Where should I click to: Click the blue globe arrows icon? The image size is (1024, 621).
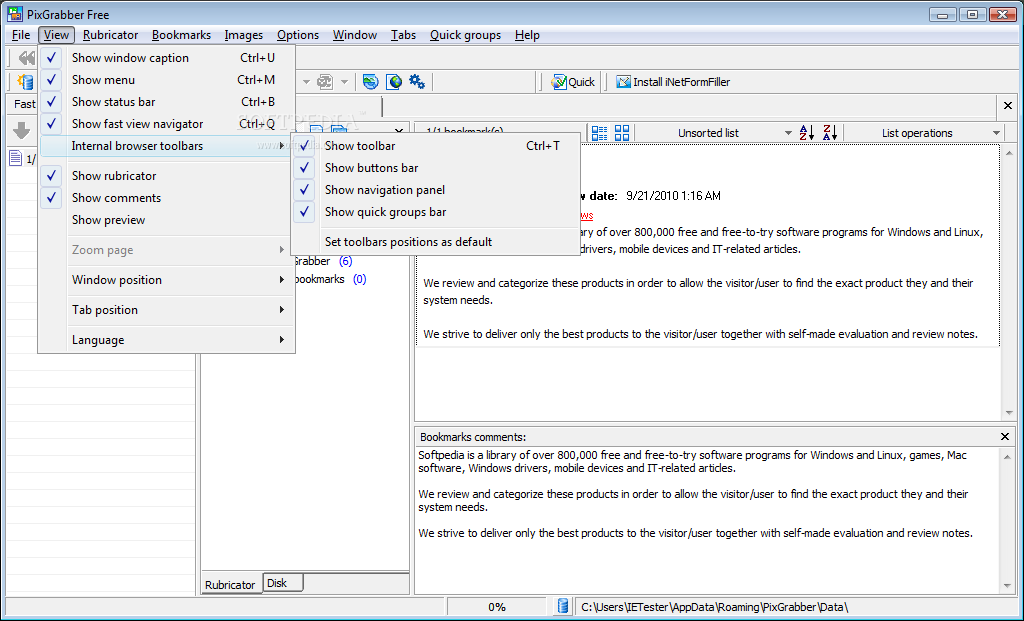tap(370, 82)
